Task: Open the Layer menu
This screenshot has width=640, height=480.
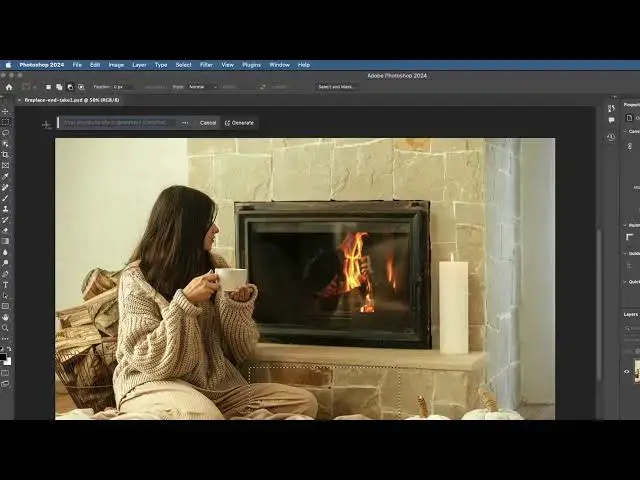Action: pyautogui.click(x=139, y=65)
